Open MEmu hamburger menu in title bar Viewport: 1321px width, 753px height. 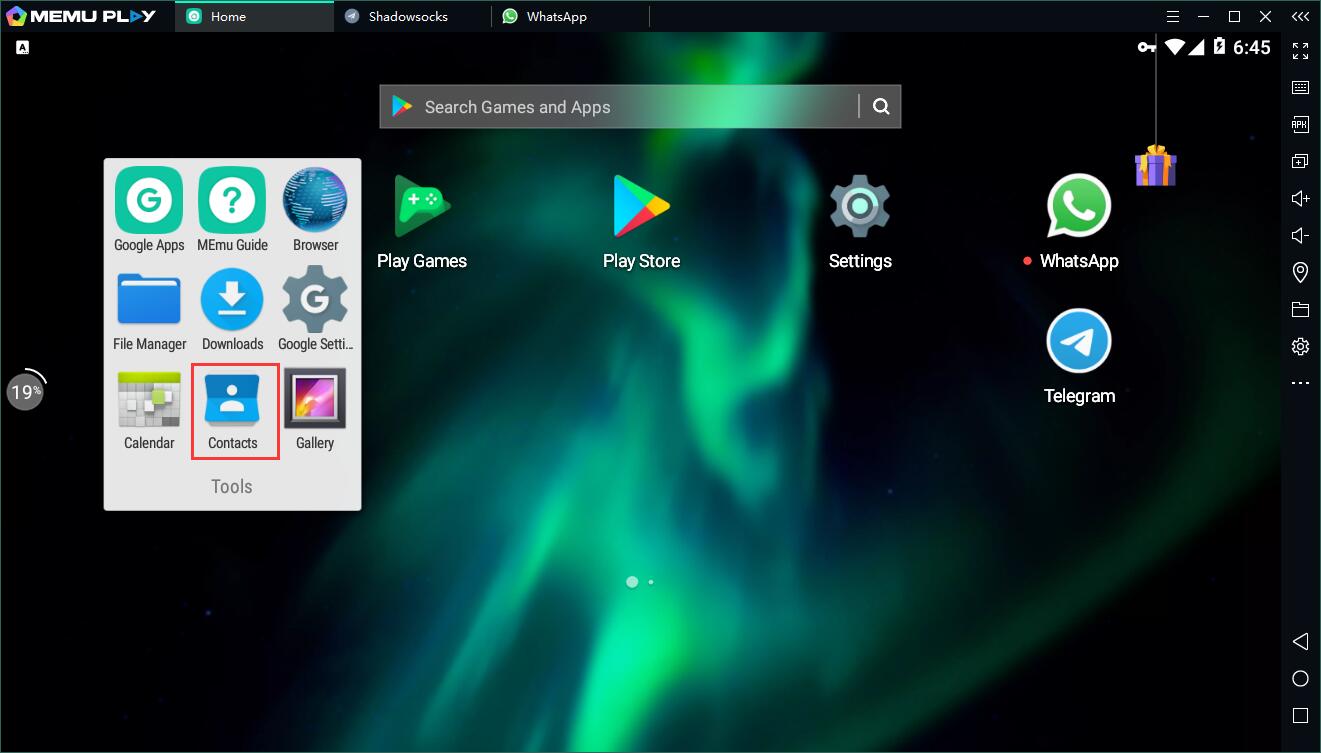(1172, 16)
